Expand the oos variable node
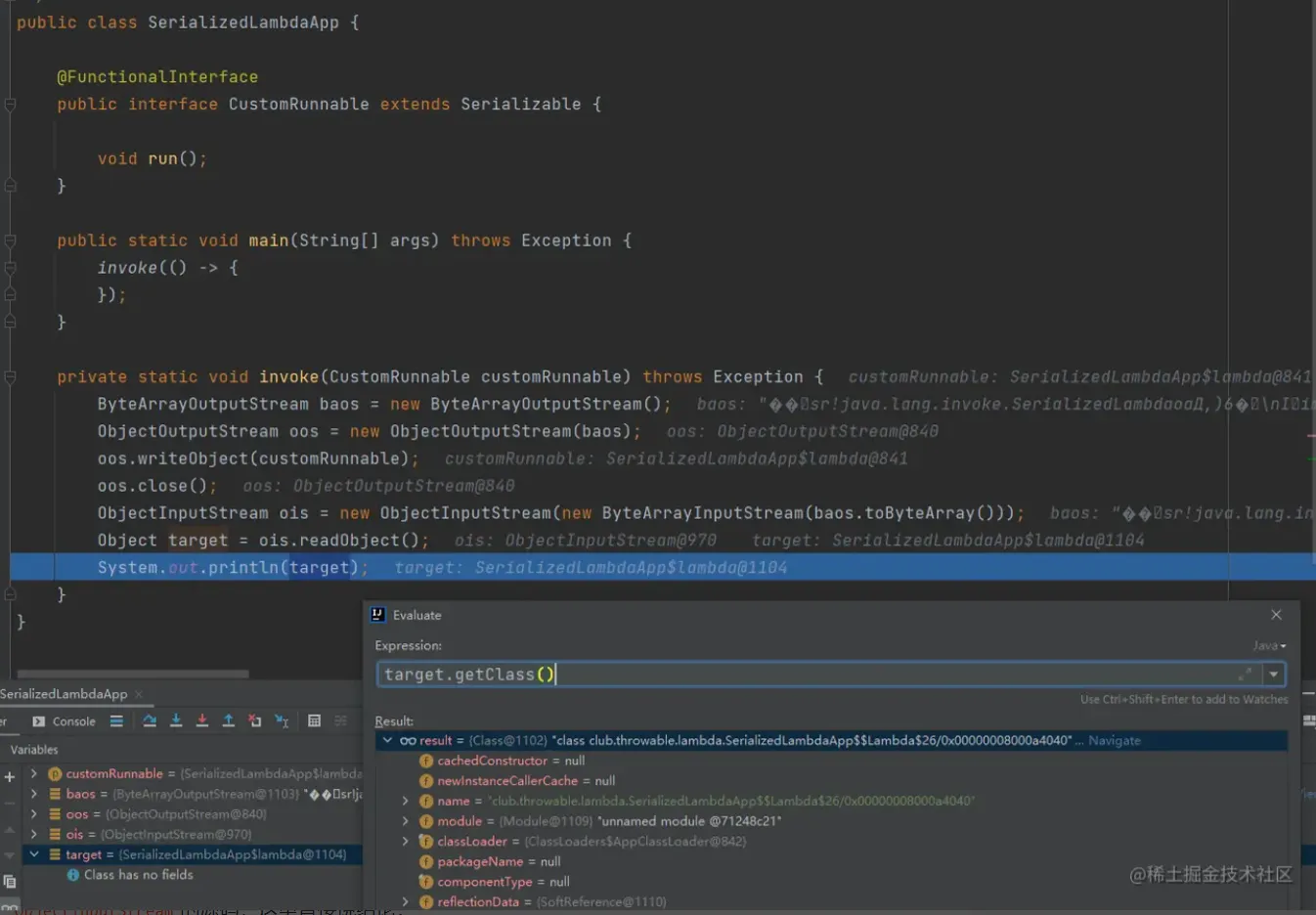 [x=34, y=814]
